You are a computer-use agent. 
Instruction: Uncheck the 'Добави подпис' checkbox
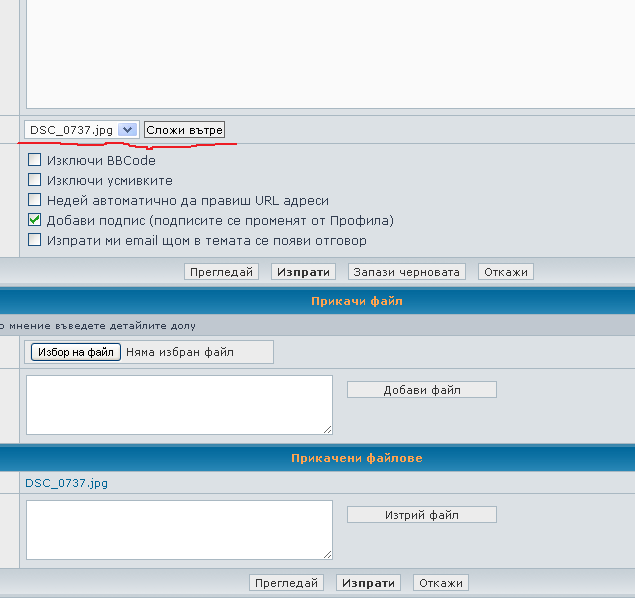click(35, 220)
